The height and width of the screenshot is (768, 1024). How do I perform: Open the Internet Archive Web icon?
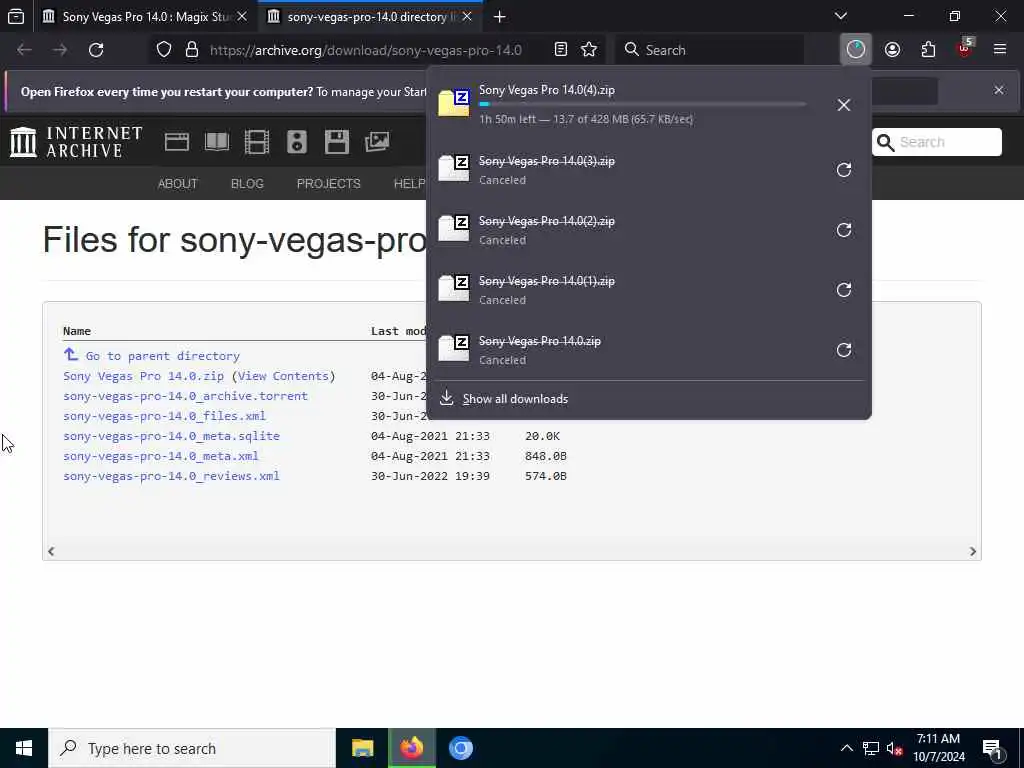pyautogui.click(x=177, y=142)
